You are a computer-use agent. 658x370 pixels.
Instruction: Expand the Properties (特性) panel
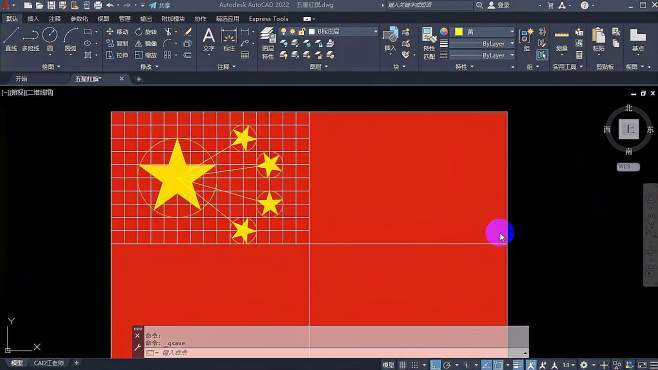tap(464, 67)
